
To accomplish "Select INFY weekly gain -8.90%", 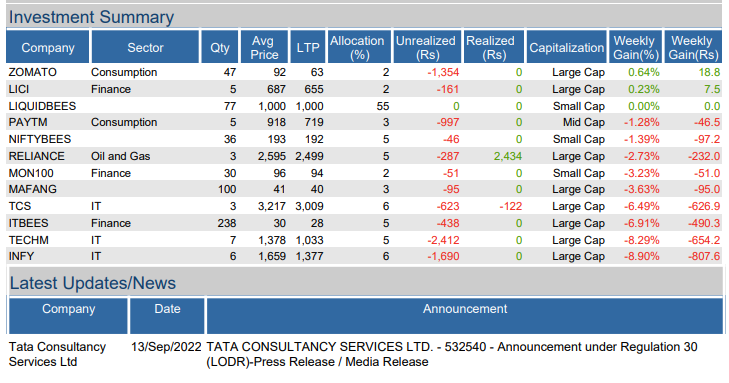I will [x=642, y=256].
